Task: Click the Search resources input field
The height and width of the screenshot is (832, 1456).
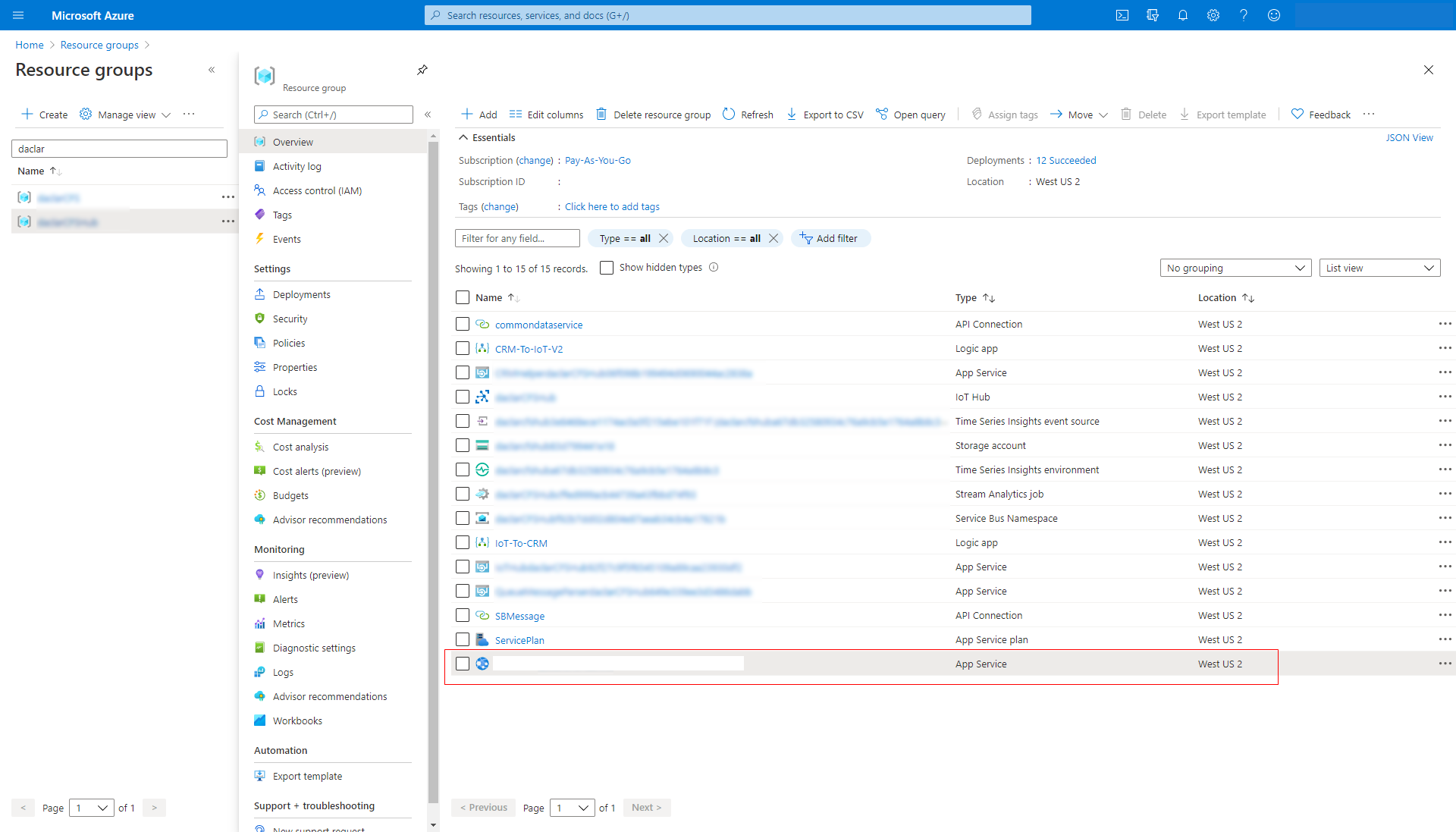Action: (x=727, y=14)
